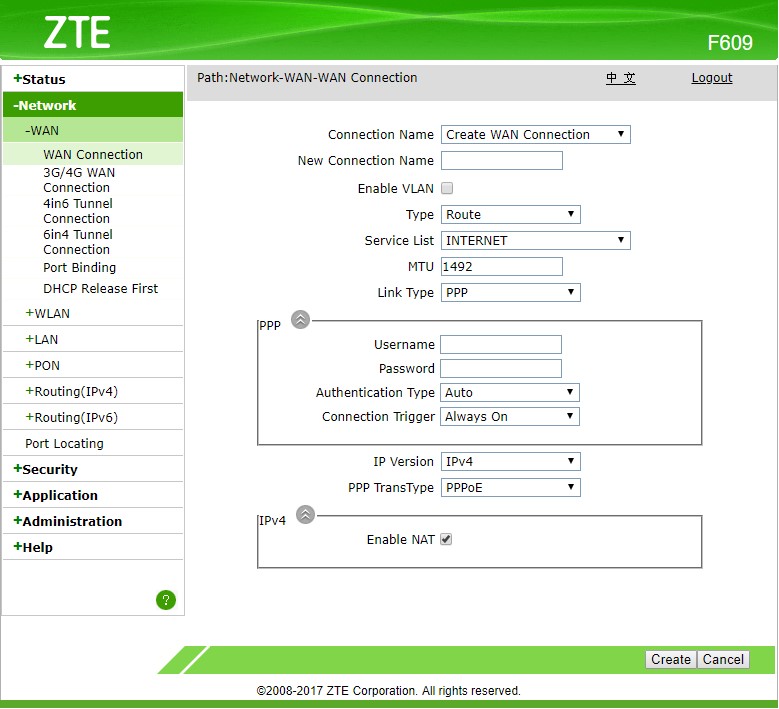This screenshot has width=779, height=709.
Task: Open 4in6 Tunnel Connection page
Action: [78, 211]
